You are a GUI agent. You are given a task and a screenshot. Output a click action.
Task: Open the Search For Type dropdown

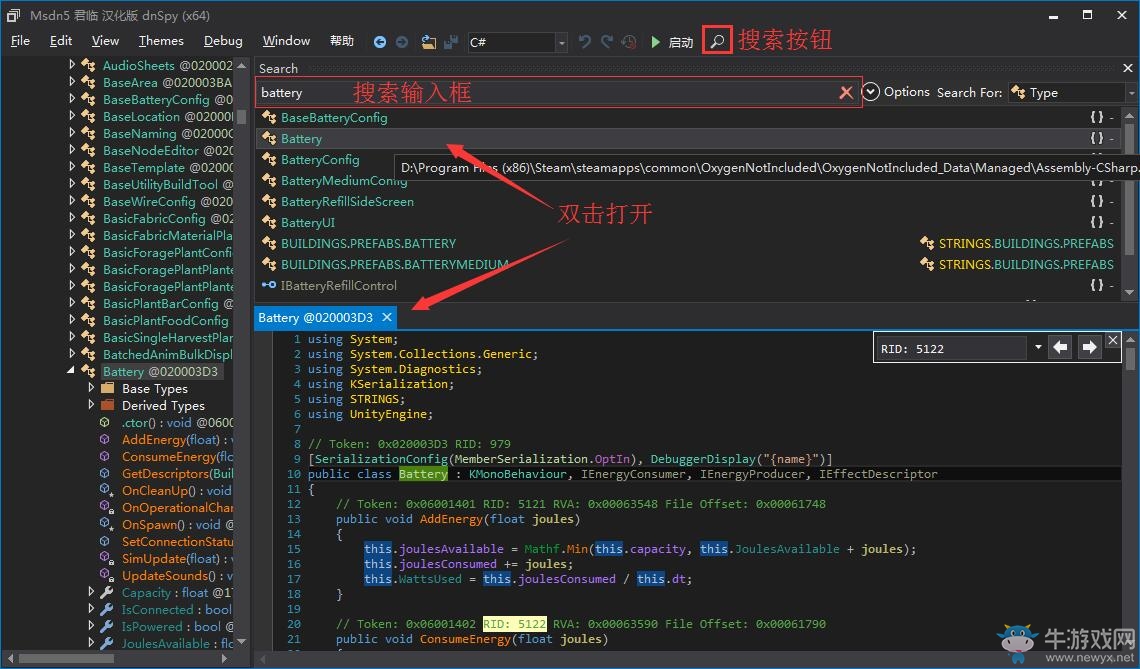coord(1131,93)
